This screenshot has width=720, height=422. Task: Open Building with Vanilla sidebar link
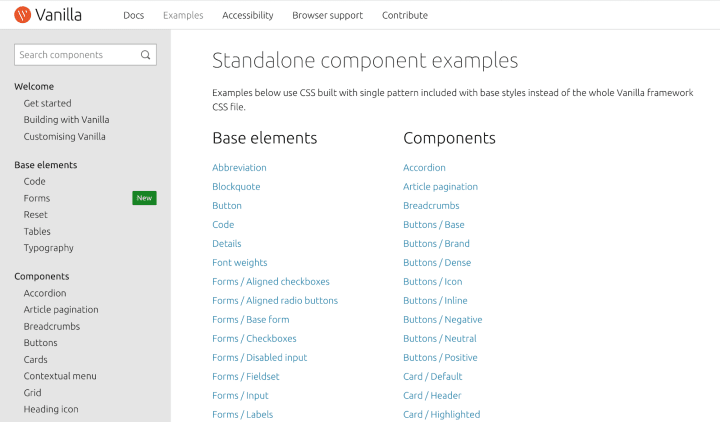(67, 120)
